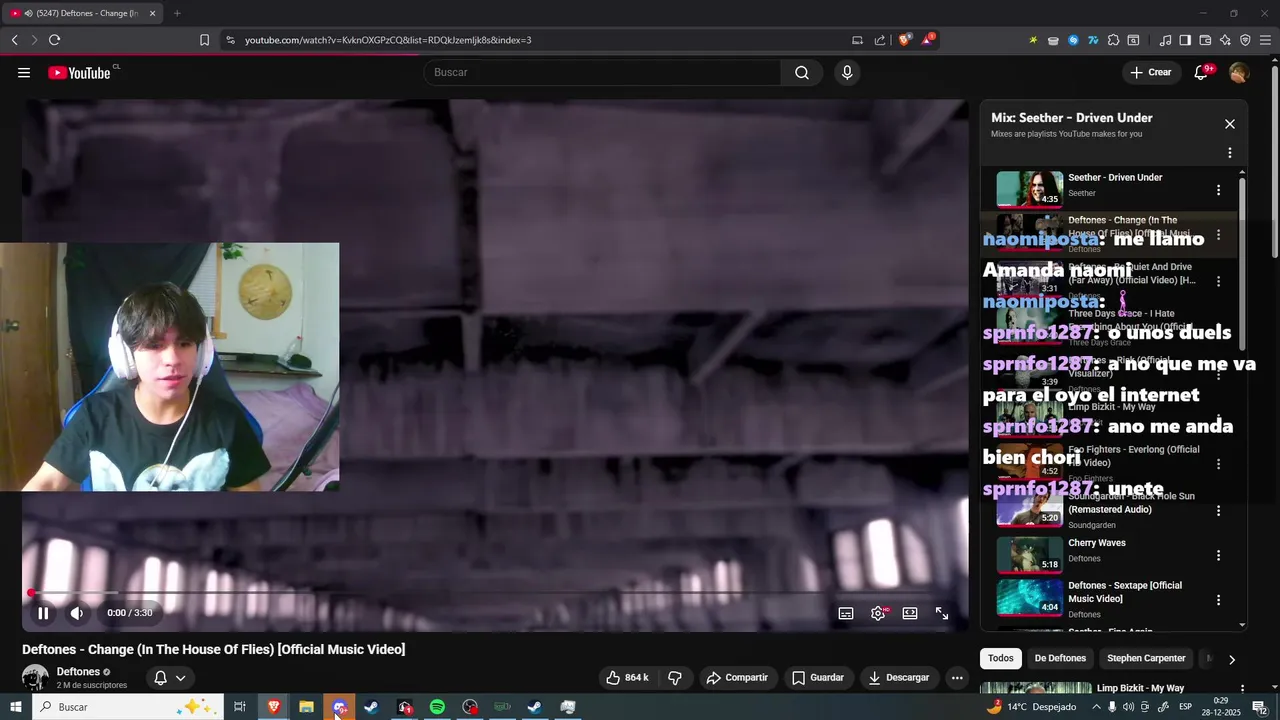Screen dimensions: 1280x720
Task: Dislike the video
Action: (x=675, y=677)
